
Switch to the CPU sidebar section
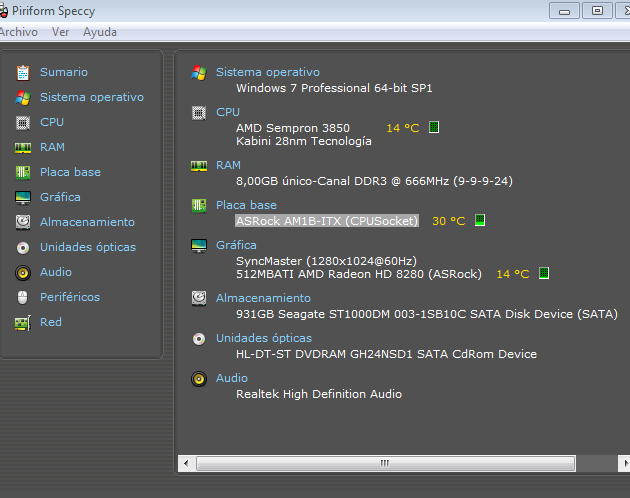[52, 122]
